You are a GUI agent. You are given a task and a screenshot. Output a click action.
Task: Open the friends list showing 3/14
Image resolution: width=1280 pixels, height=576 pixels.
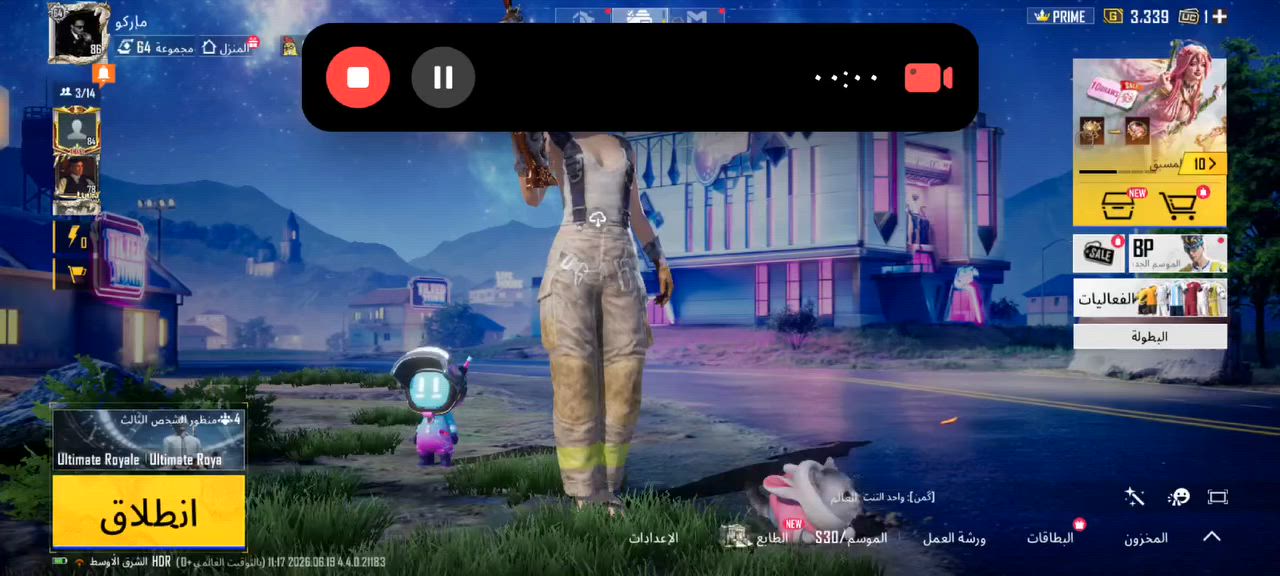coord(77,93)
